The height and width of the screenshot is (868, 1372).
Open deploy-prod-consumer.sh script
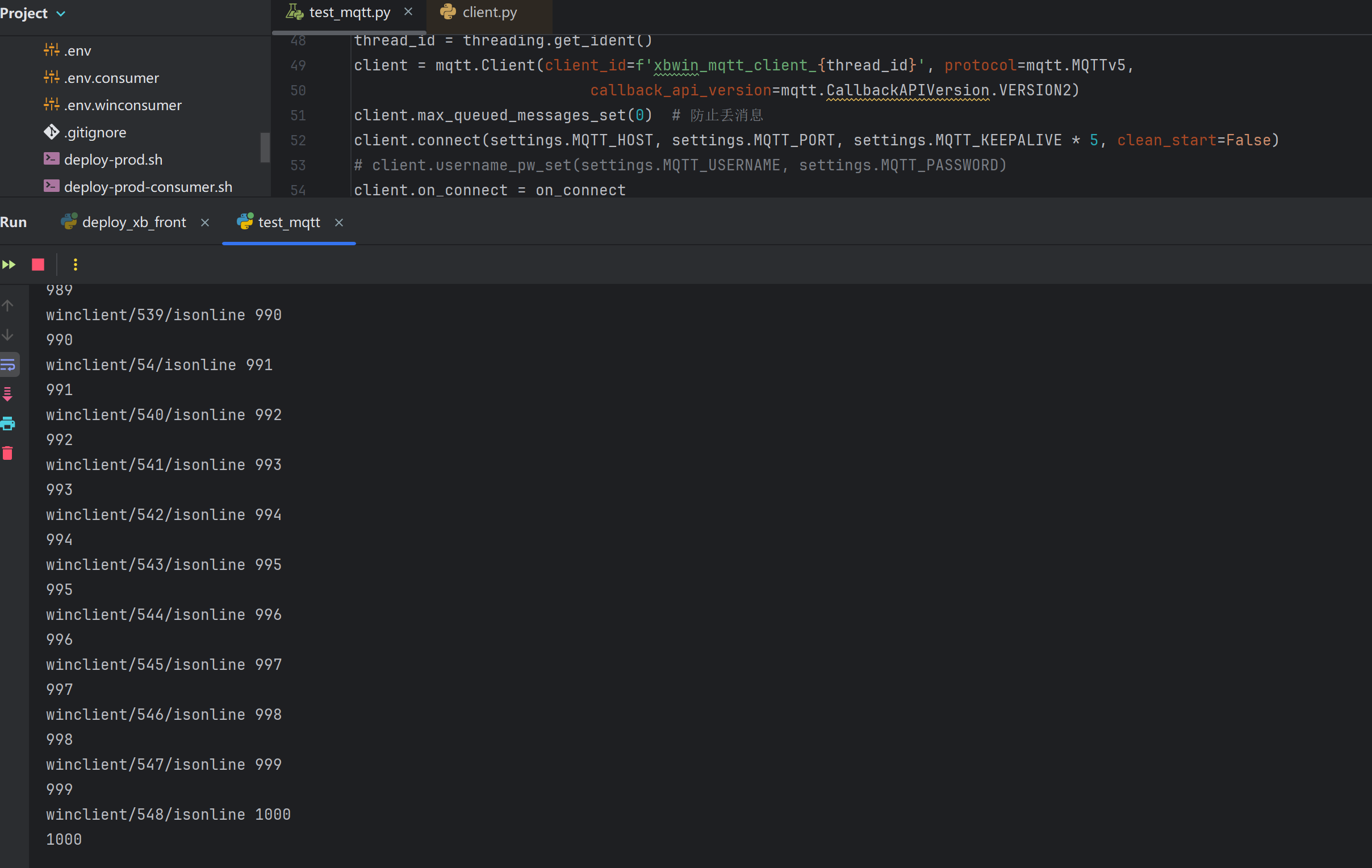148,187
